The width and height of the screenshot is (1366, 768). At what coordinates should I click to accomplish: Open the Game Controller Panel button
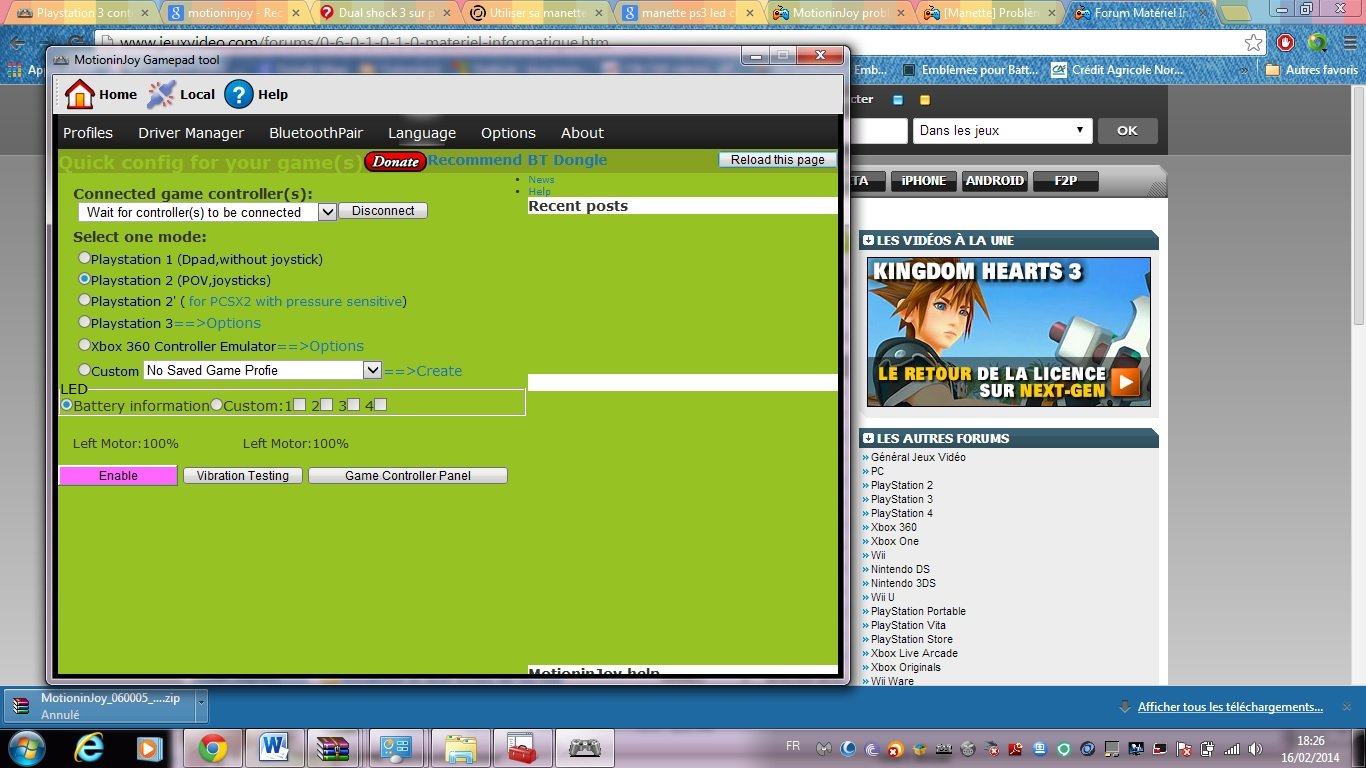tap(408, 476)
